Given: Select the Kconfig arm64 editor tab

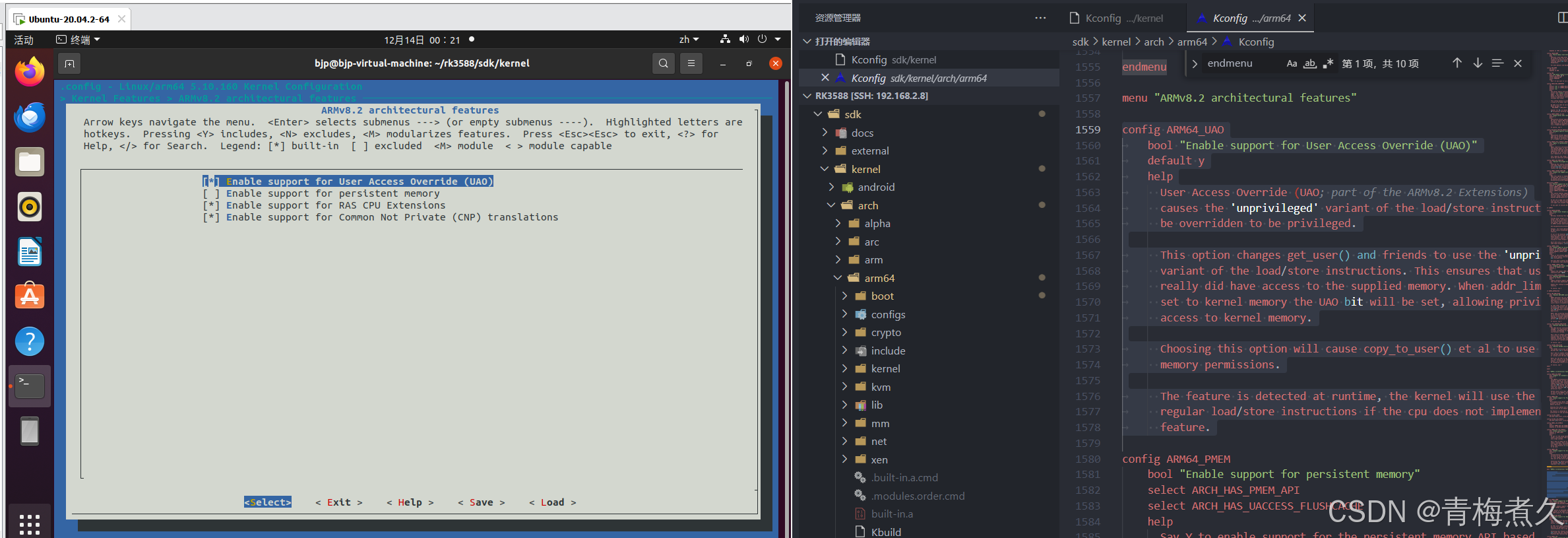Looking at the screenshot, I should [1250, 18].
